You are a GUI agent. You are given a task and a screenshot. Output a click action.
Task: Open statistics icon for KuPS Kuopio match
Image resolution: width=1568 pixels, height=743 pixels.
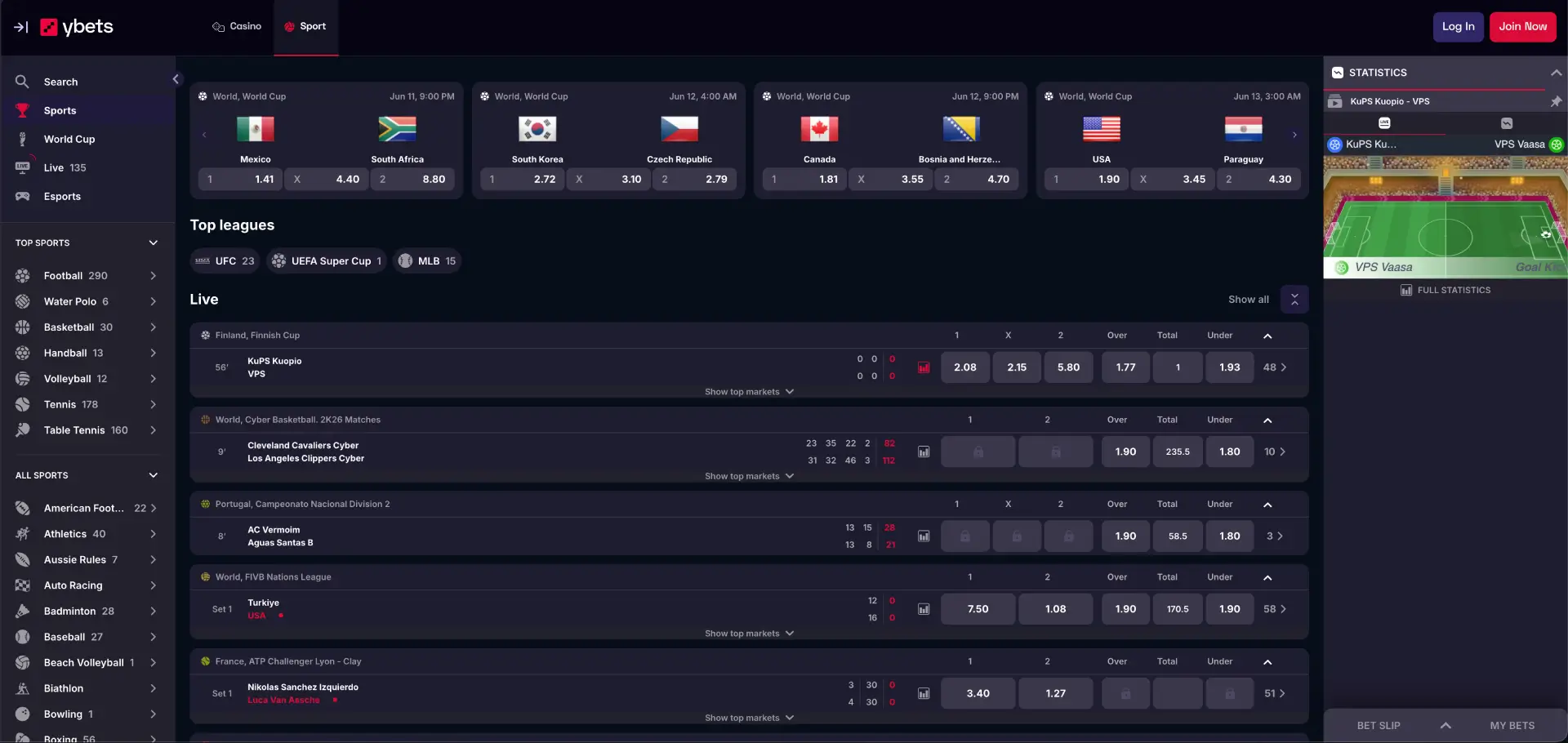click(x=924, y=367)
